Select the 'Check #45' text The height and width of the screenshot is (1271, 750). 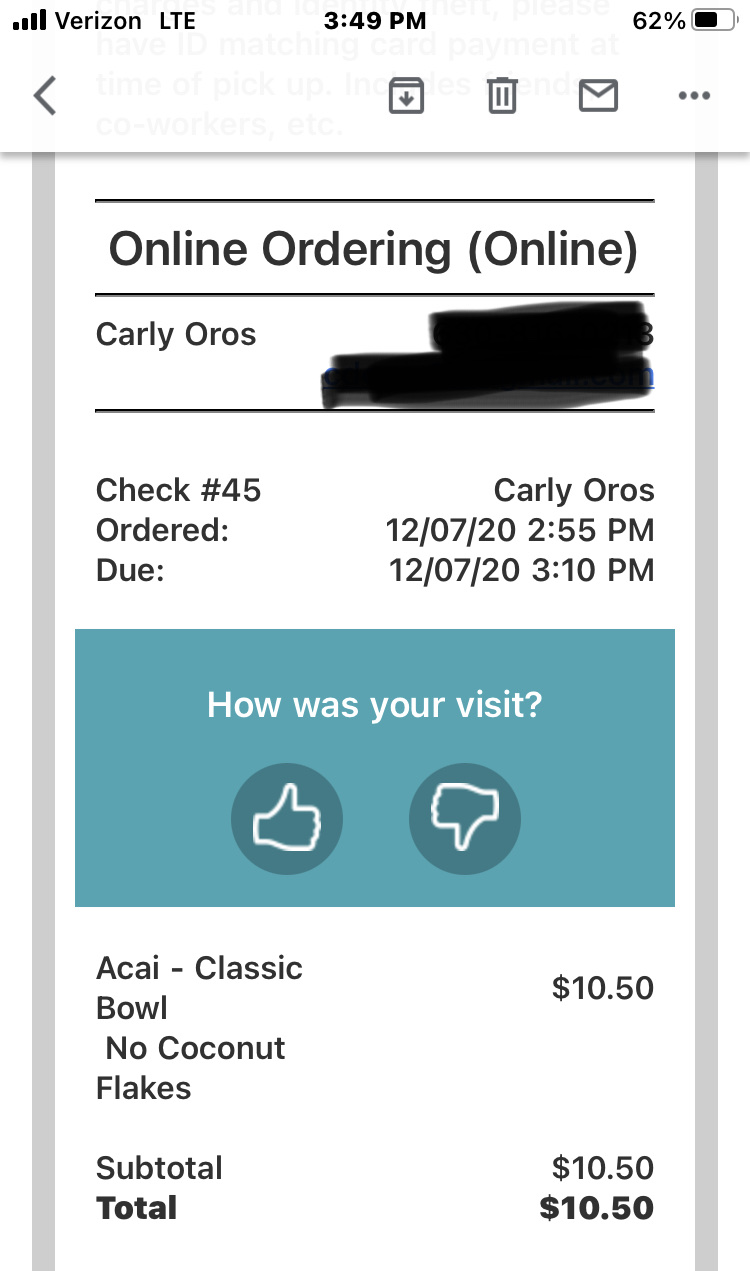(x=178, y=490)
